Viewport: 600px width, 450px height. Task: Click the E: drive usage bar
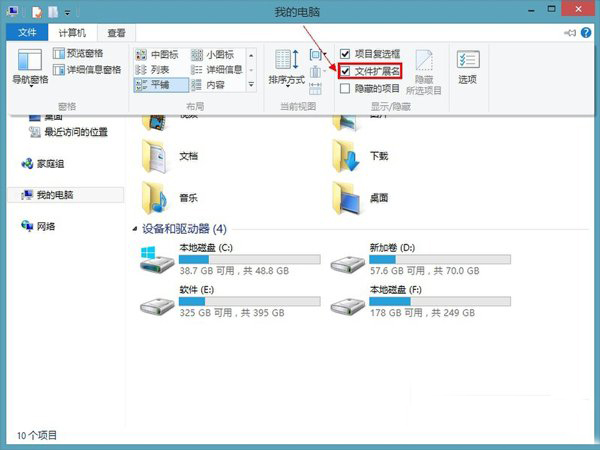(x=249, y=302)
